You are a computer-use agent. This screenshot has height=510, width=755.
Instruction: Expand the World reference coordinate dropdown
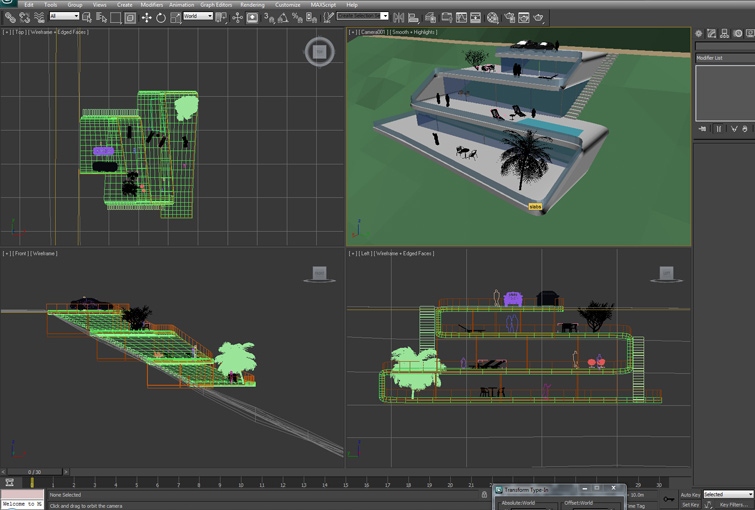(197, 16)
